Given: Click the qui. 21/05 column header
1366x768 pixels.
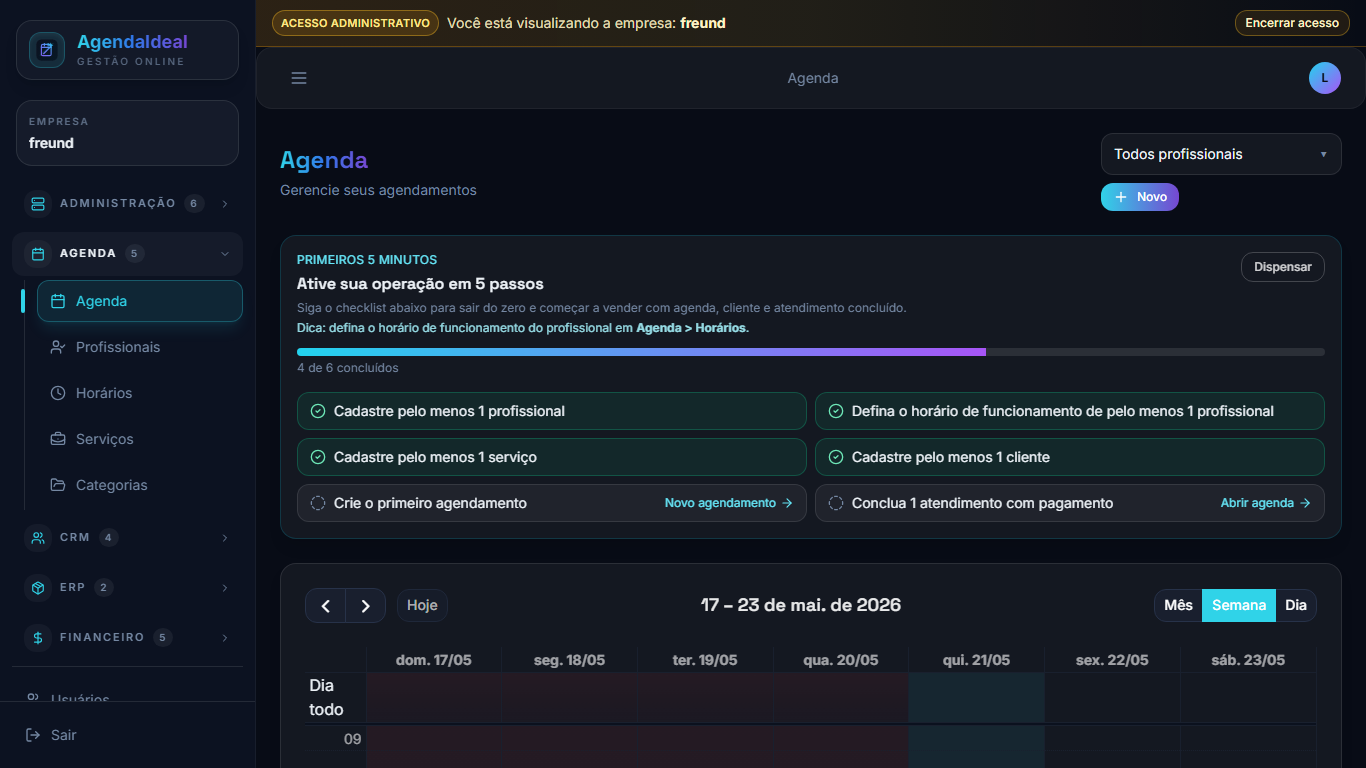Looking at the screenshot, I should coord(976,660).
